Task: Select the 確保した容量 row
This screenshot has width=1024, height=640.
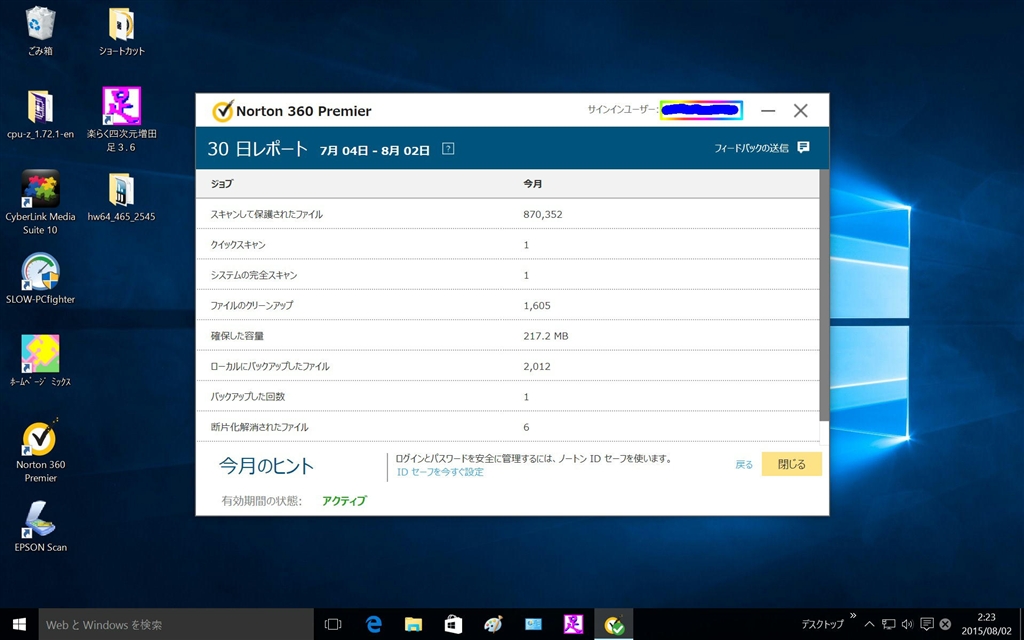Action: pos(507,336)
